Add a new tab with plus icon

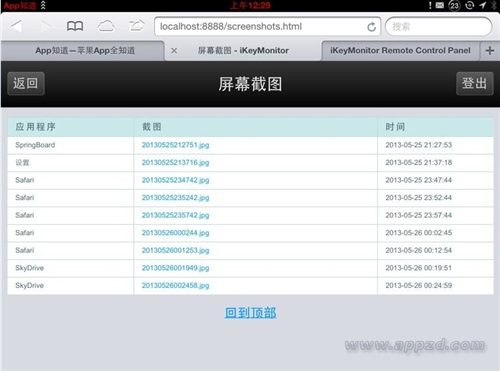click(x=490, y=51)
